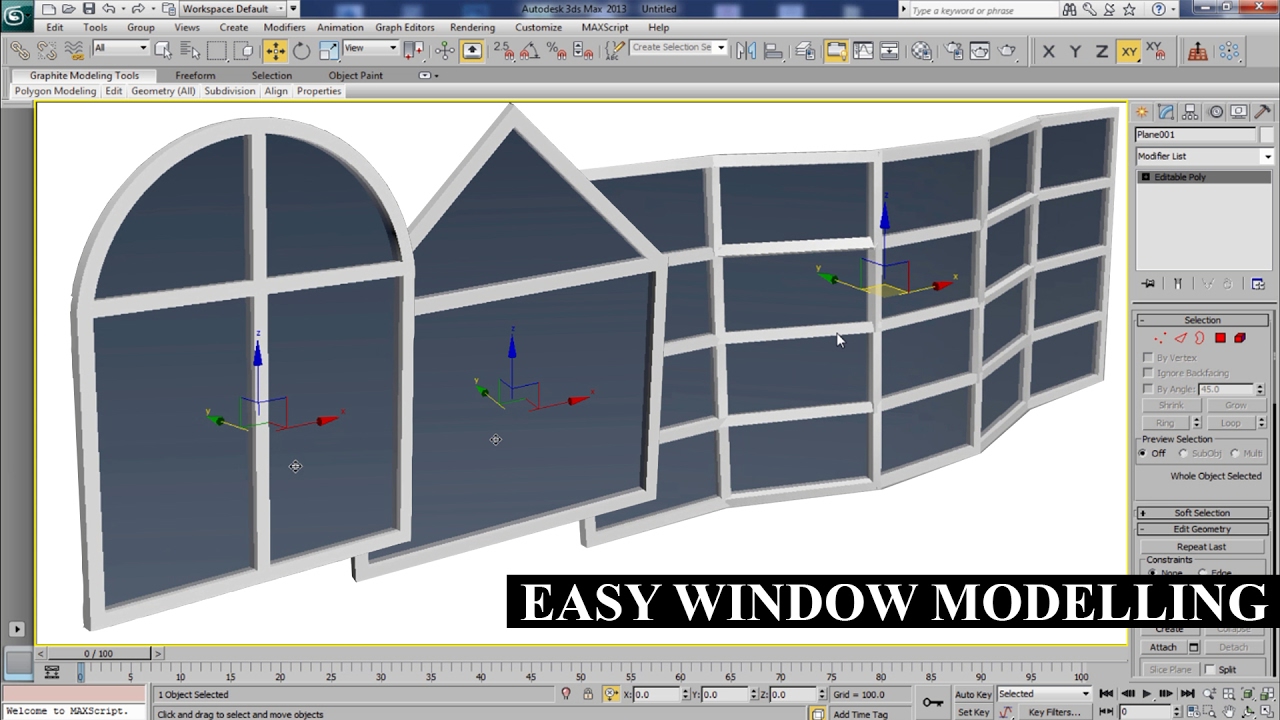
Task: Click the Mirror tool icon
Action: pos(746,51)
